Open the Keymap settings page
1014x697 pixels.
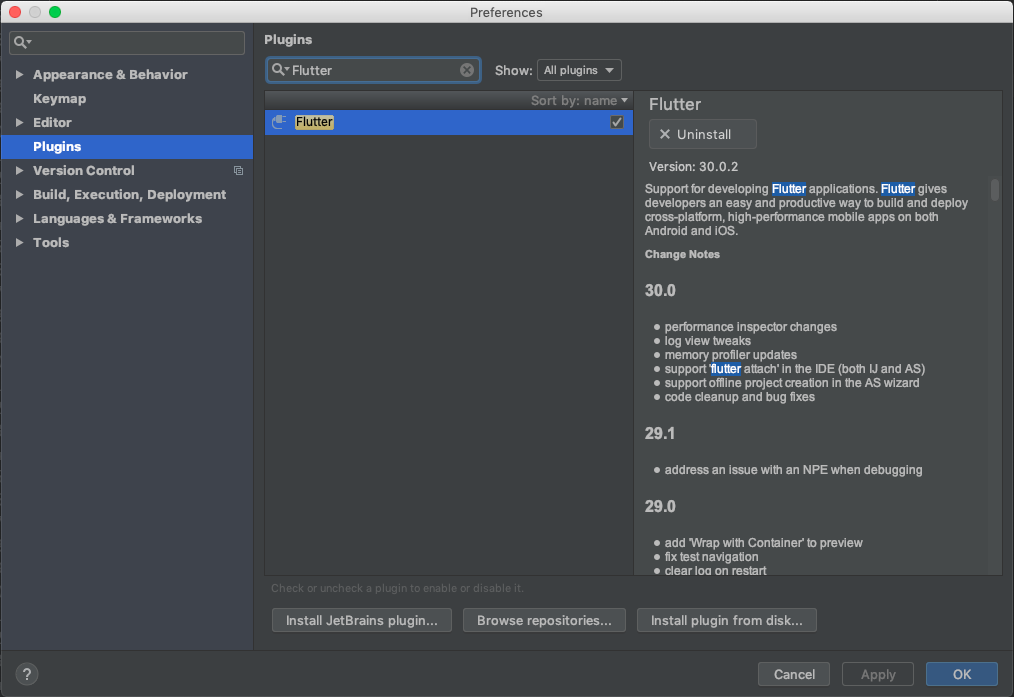click(x=59, y=98)
